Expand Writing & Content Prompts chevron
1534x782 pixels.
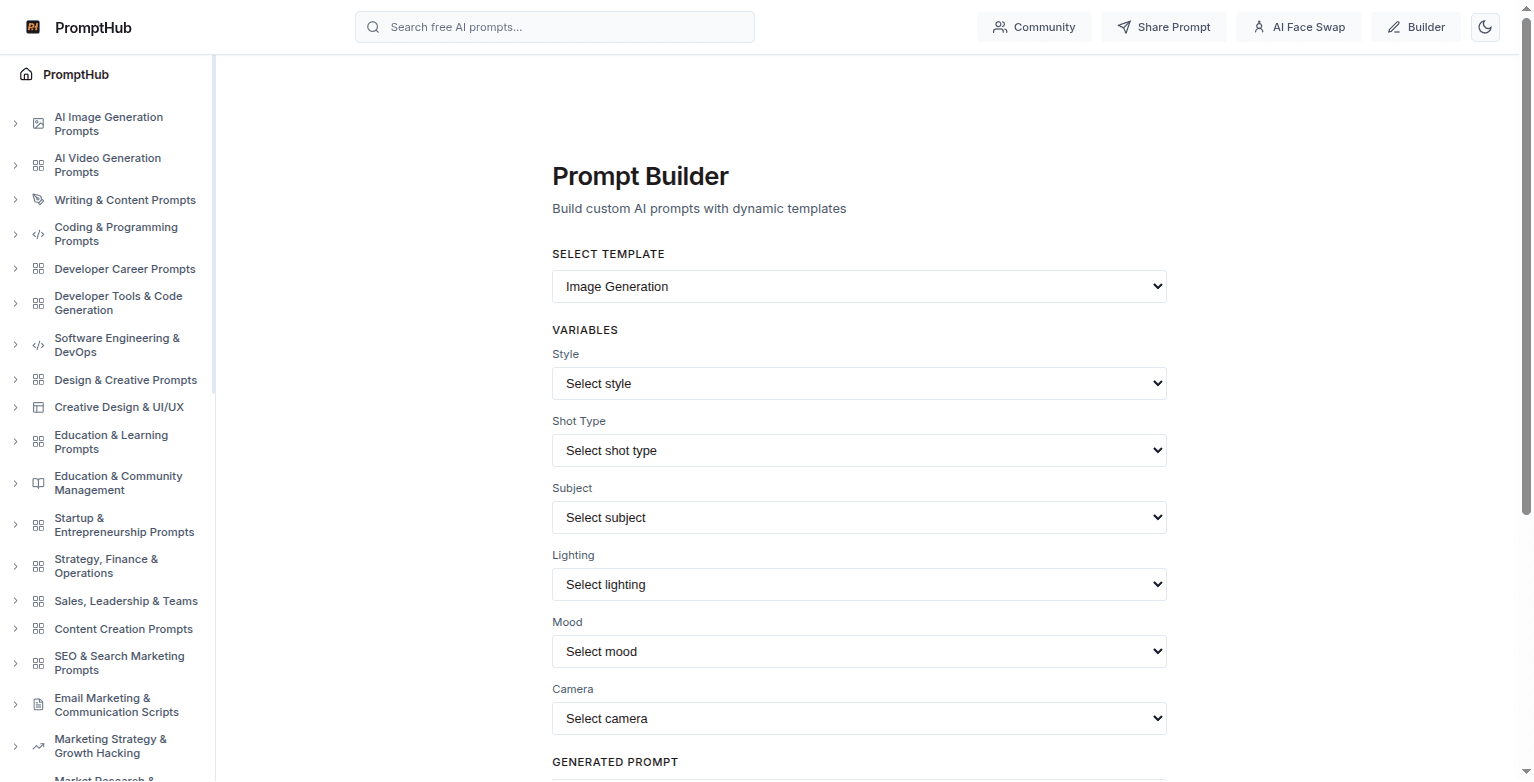(15, 200)
